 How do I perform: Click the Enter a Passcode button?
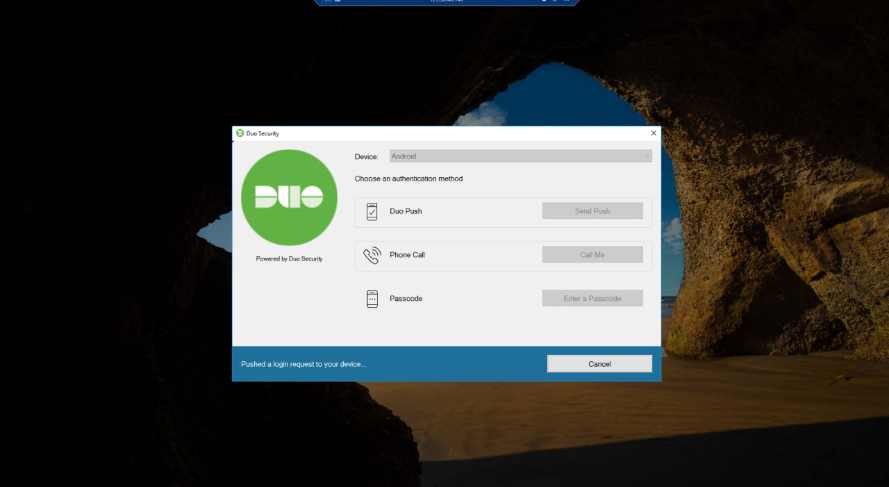[592, 298]
